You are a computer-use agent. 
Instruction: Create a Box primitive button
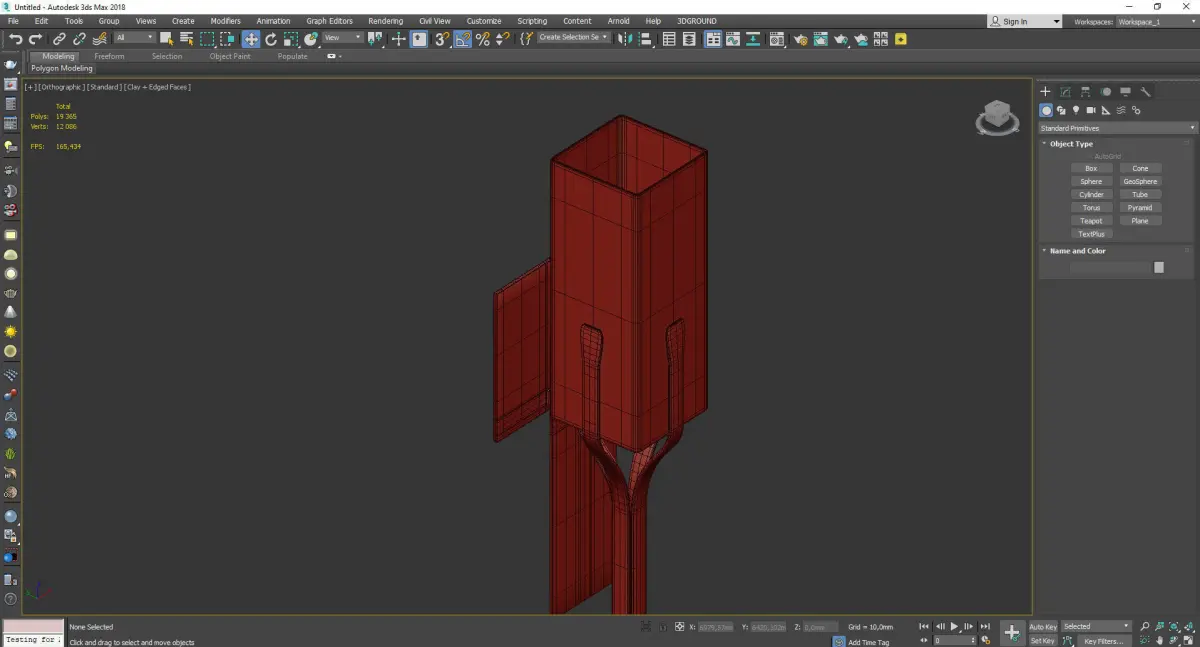(1091, 169)
